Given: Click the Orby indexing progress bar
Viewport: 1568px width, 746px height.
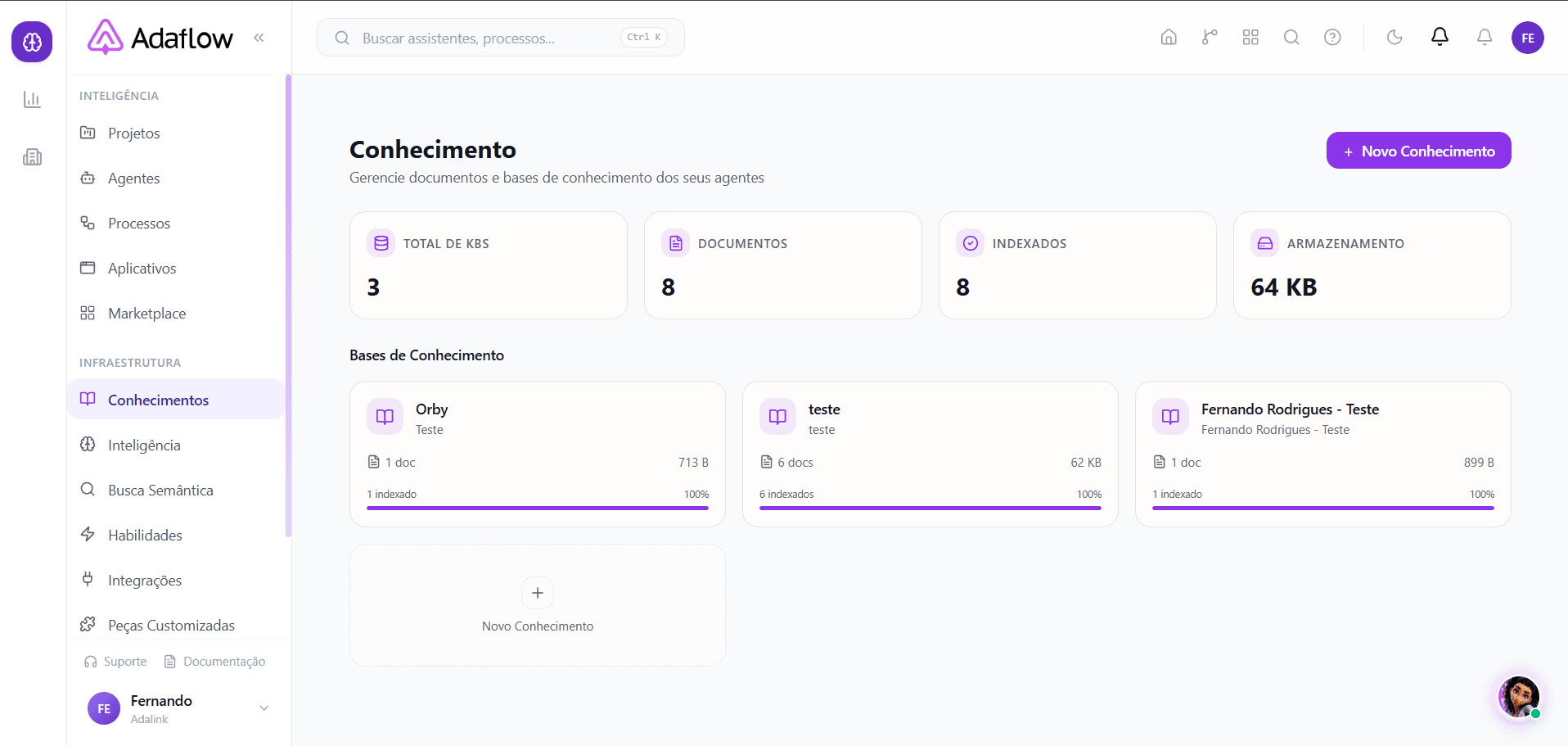Looking at the screenshot, I should [x=538, y=508].
